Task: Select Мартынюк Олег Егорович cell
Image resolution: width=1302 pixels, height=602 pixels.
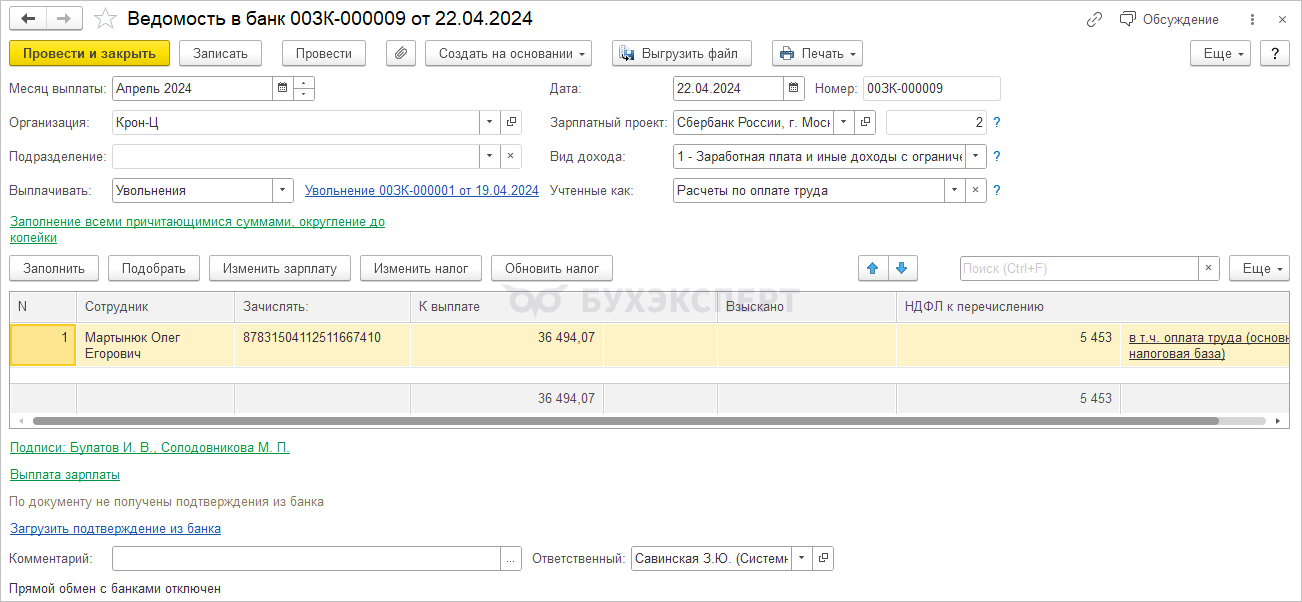Action: [155, 345]
